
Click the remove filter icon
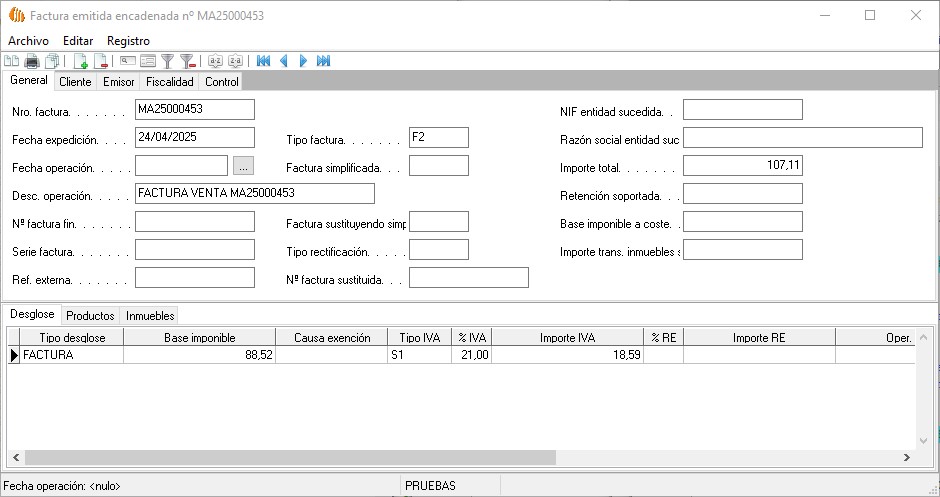[x=187, y=61]
